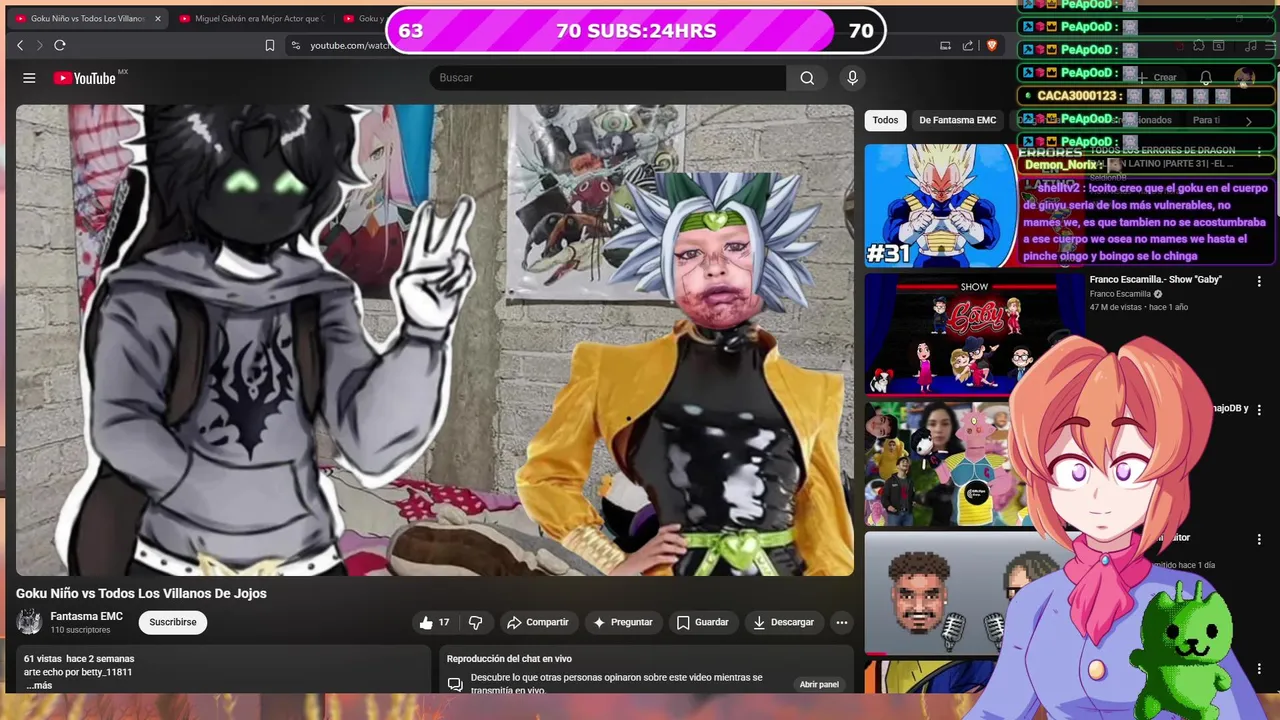Reload the page
The image size is (1280, 720).
60,45
